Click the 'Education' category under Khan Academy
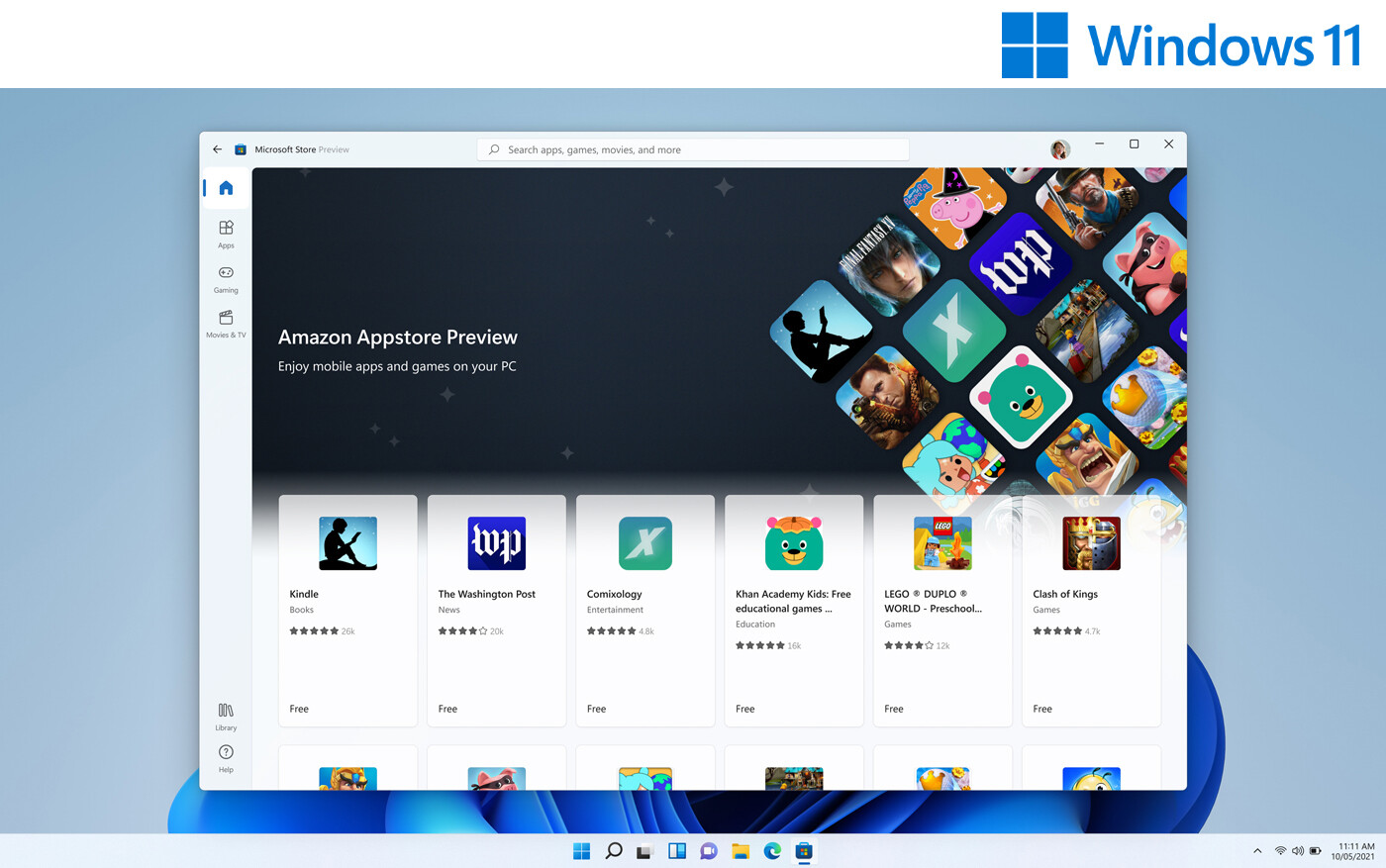Viewport: 1386px width, 868px height. click(755, 625)
